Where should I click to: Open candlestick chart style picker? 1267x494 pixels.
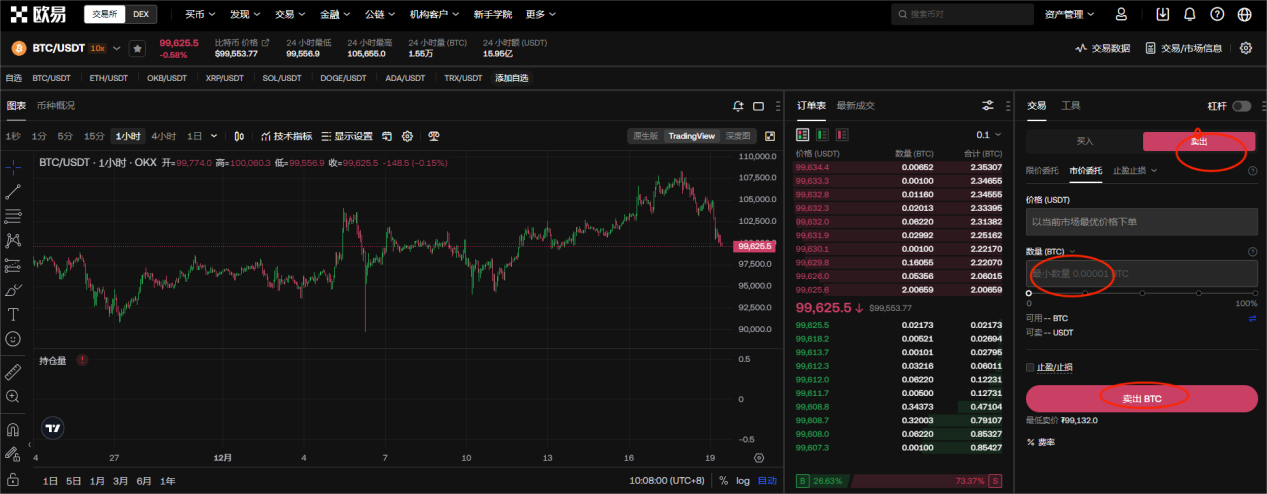pyautogui.click(x=240, y=136)
